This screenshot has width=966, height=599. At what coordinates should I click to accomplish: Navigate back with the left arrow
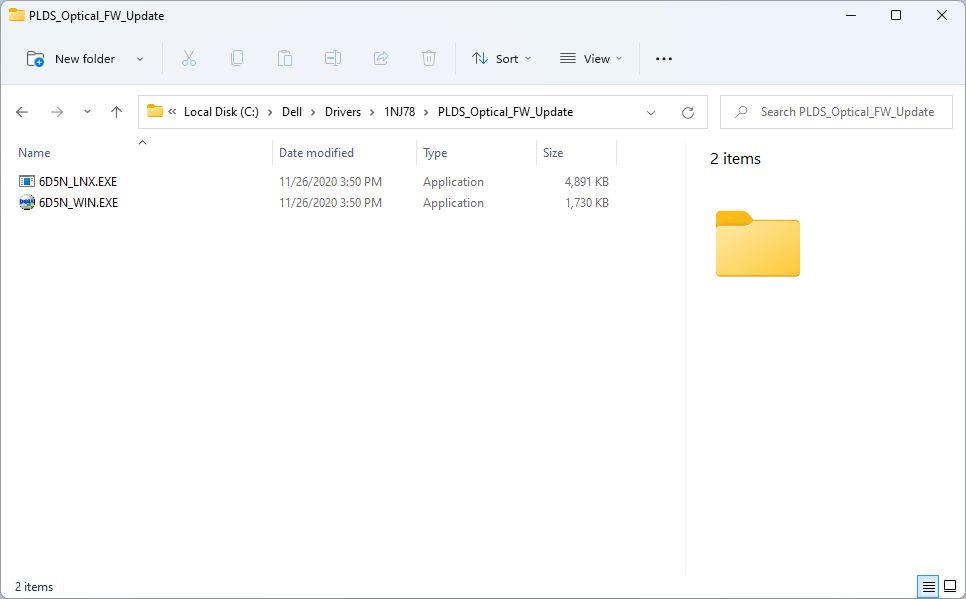[x=22, y=112]
